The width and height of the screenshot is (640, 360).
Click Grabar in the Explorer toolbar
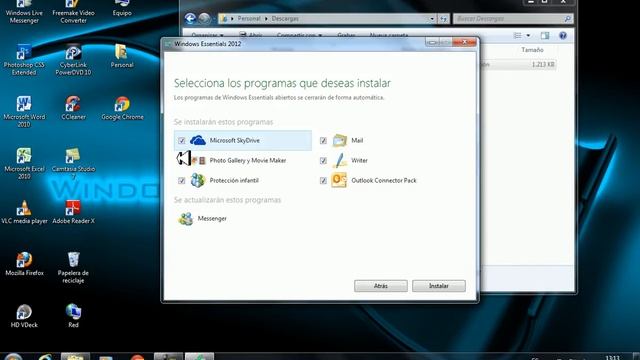(x=346, y=35)
